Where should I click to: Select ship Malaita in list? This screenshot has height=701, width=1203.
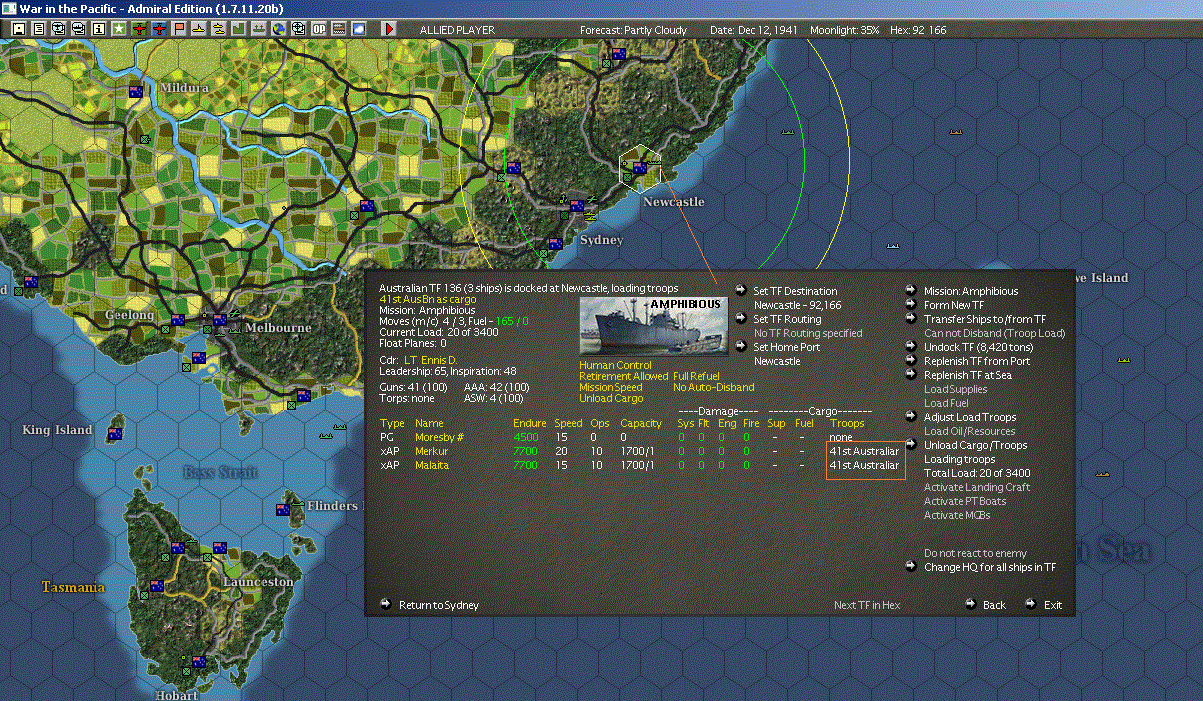[x=432, y=465]
